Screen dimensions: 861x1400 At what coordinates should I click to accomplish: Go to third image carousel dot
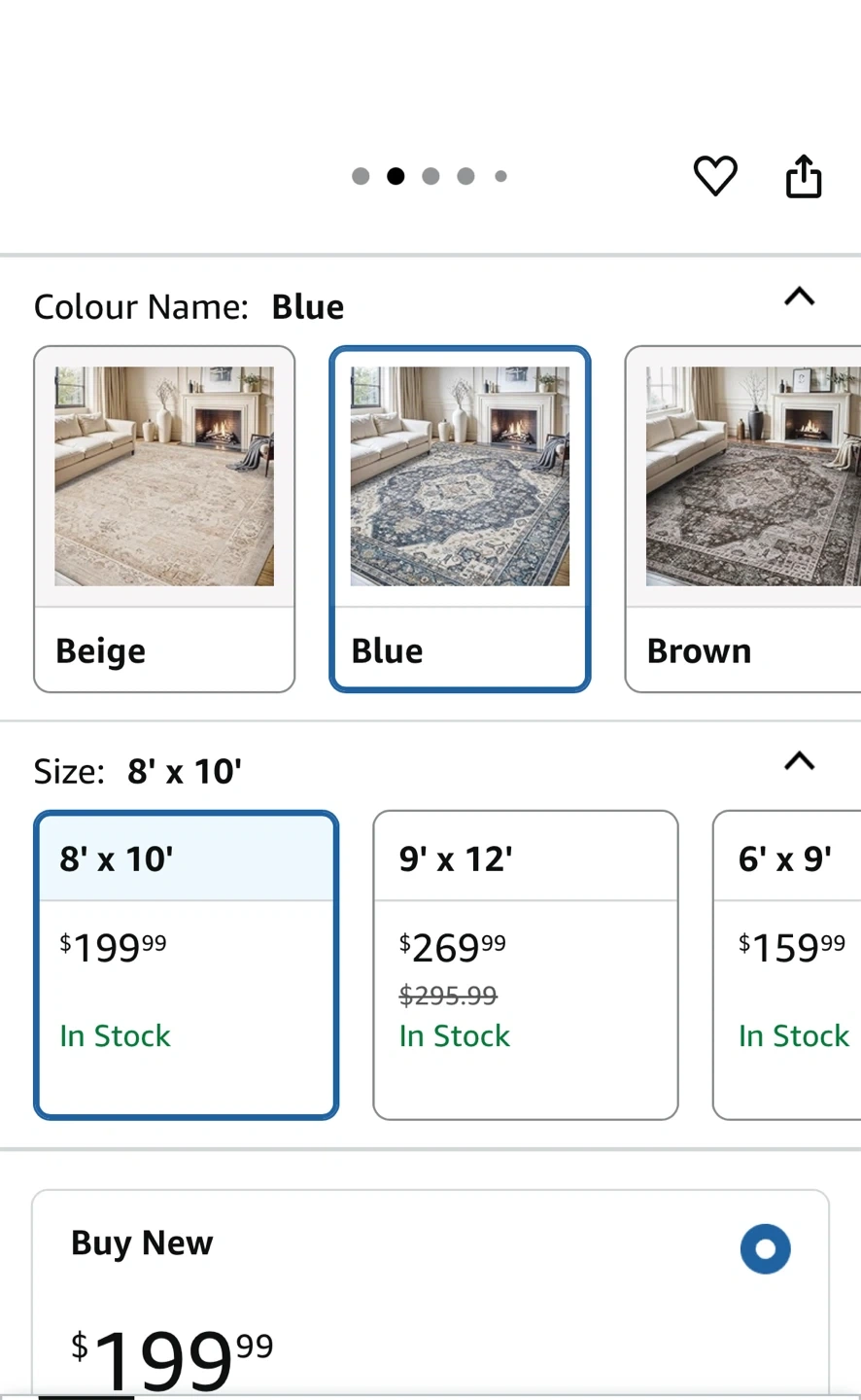[x=430, y=176]
